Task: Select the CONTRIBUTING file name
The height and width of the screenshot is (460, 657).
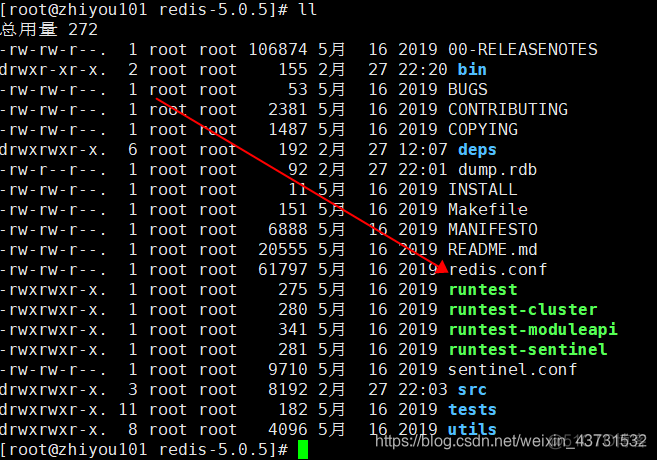Action: pos(508,109)
